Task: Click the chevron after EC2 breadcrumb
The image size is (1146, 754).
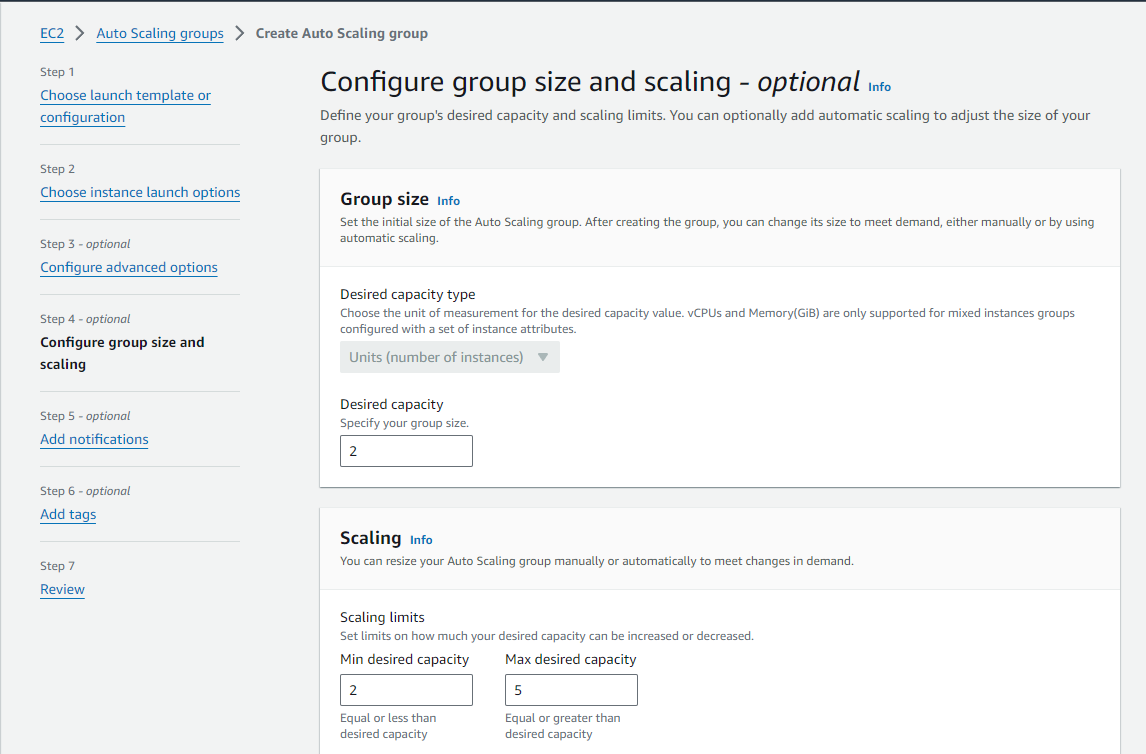Action: (x=80, y=33)
